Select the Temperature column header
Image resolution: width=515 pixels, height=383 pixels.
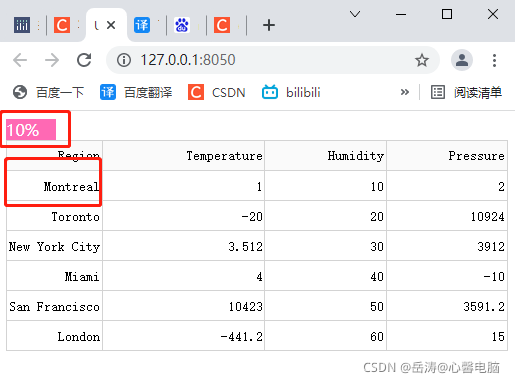[x=184, y=156]
